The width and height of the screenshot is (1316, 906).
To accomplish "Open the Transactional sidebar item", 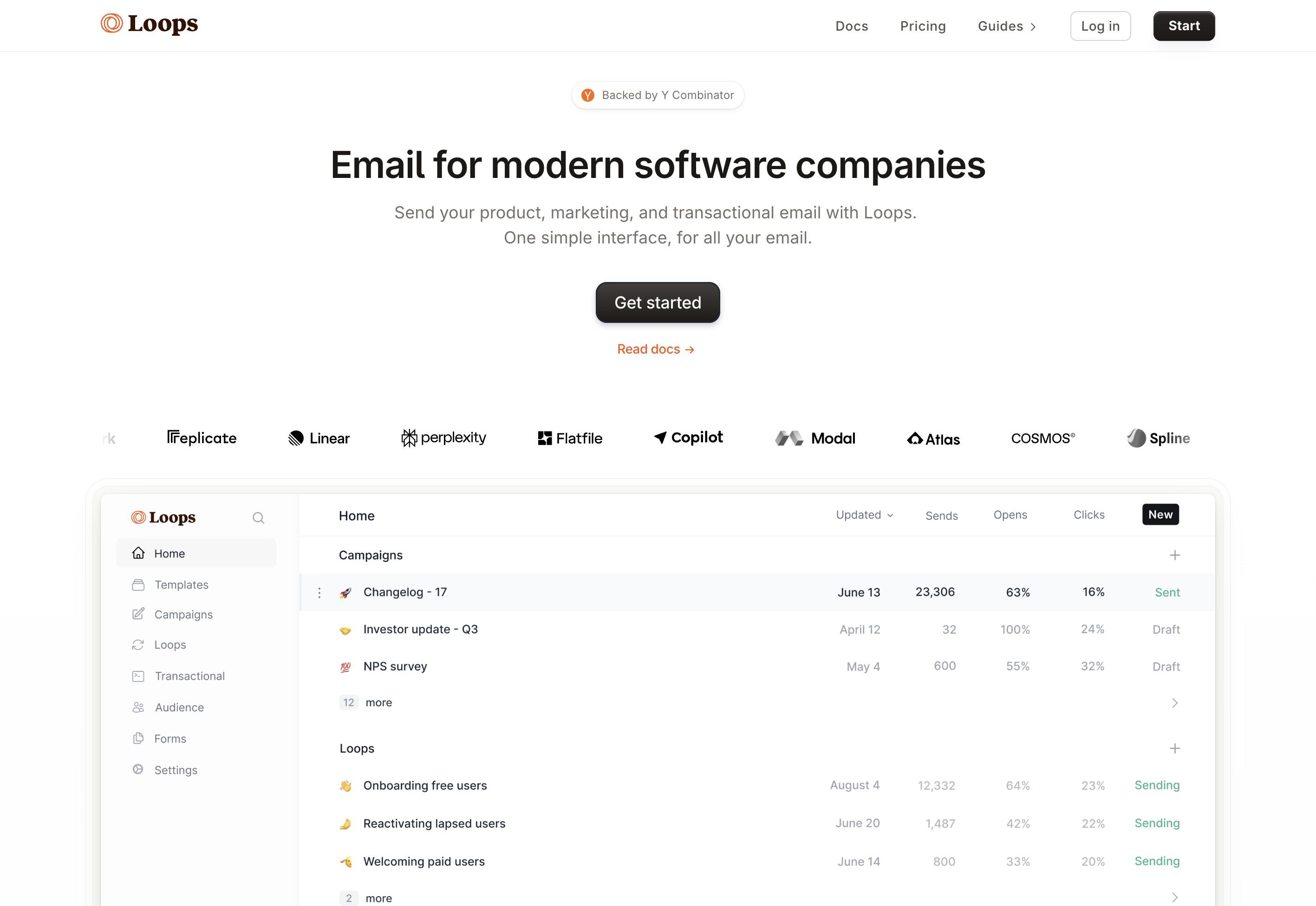I will (189, 676).
